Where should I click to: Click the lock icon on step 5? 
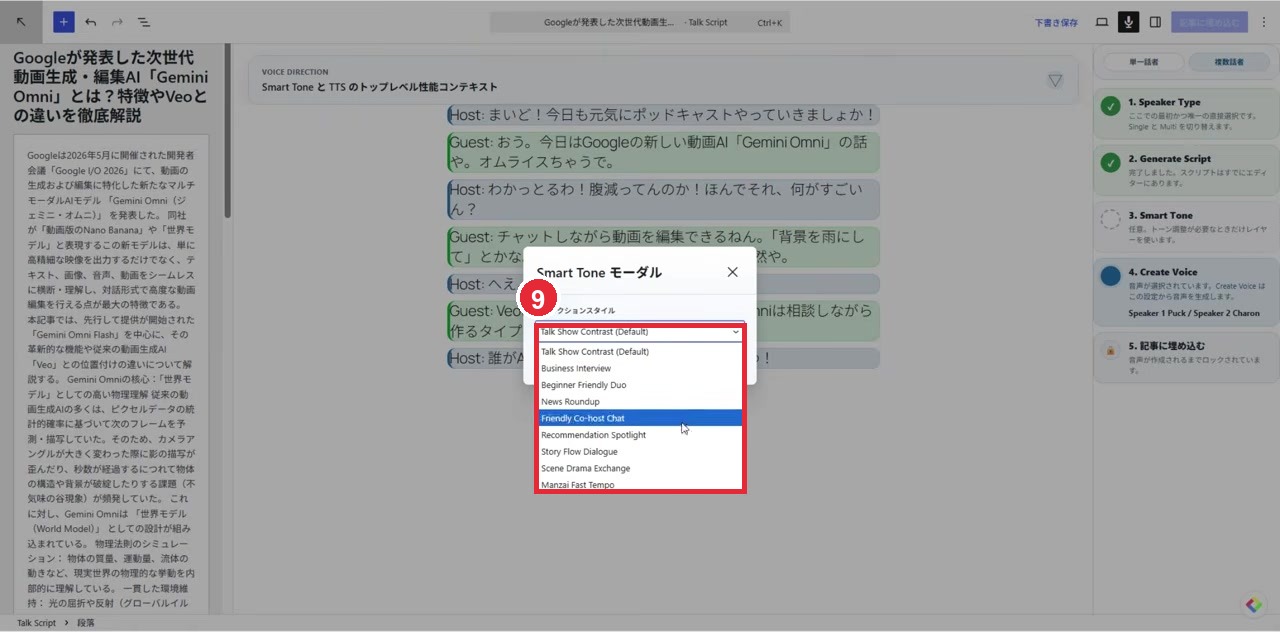tap(1110, 351)
